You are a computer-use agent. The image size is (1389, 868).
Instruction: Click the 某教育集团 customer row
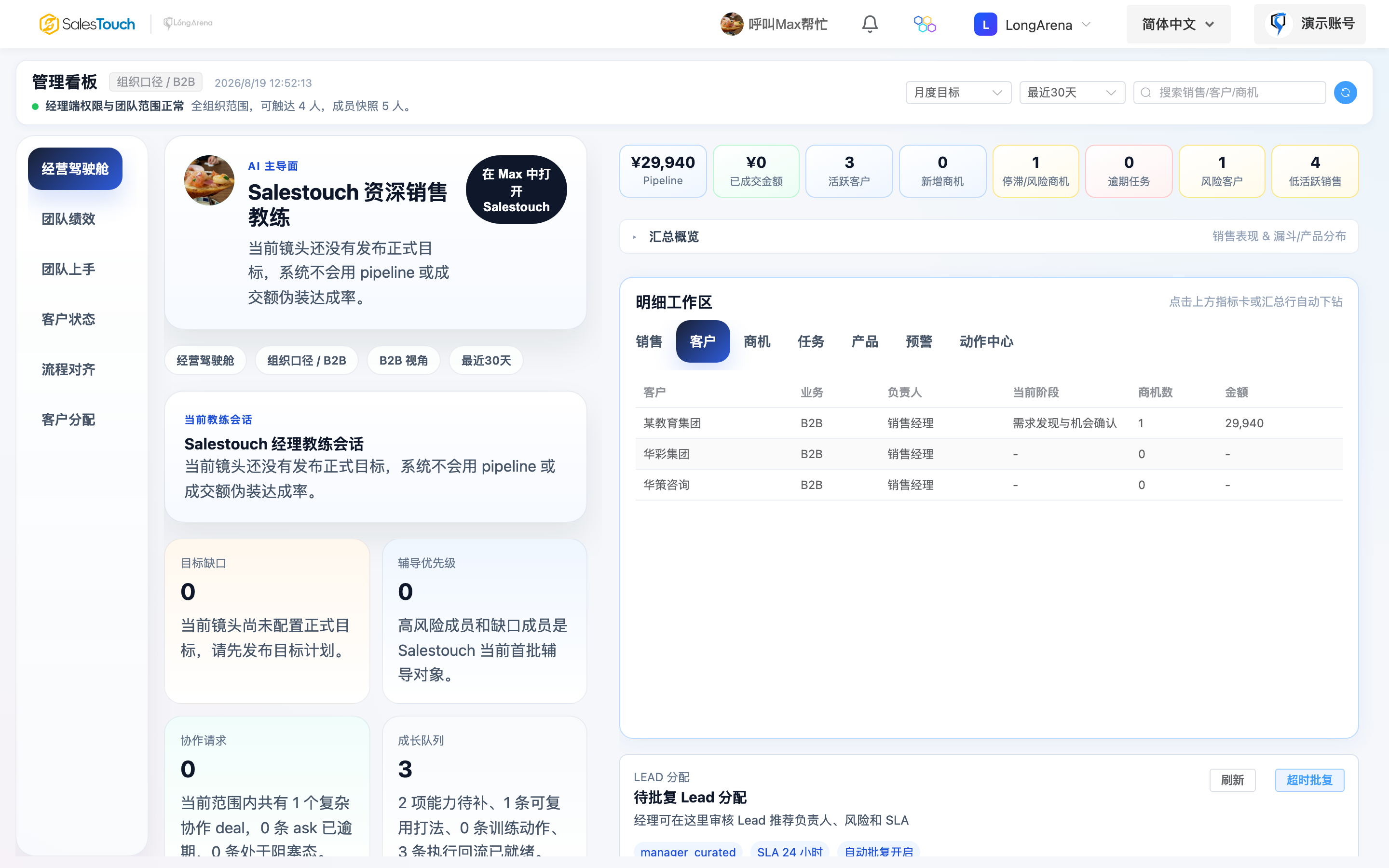pos(988,423)
